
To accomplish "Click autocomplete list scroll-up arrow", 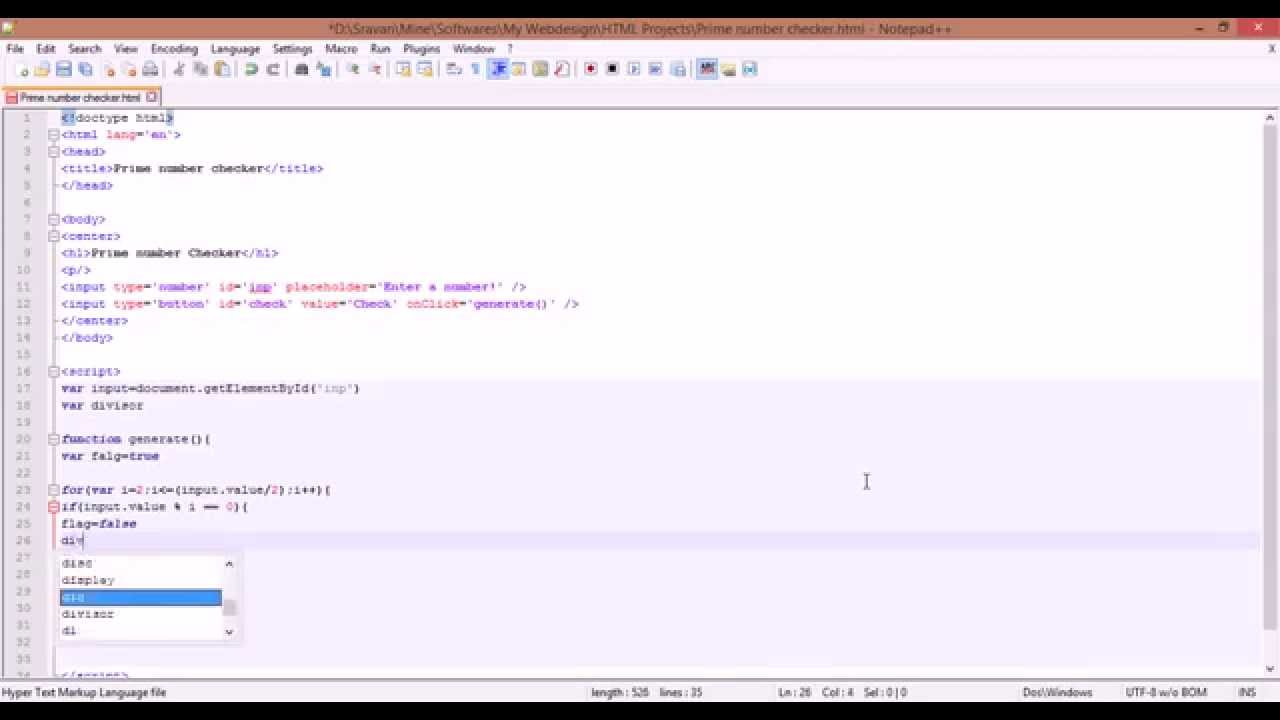I will [x=229, y=563].
